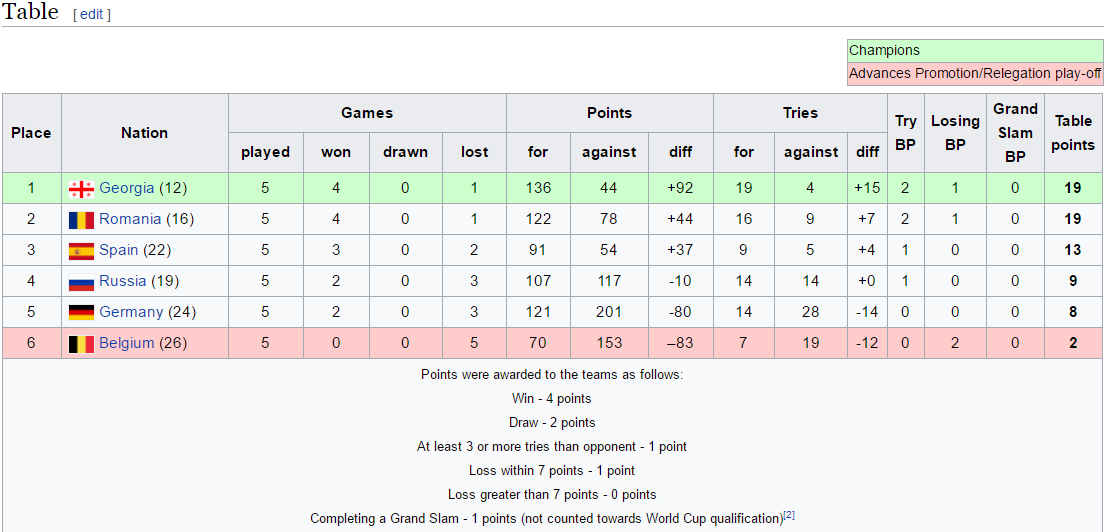The width and height of the screenshot is (1104, 532).
Task: Edit the Table section
Action: [92, 15]
